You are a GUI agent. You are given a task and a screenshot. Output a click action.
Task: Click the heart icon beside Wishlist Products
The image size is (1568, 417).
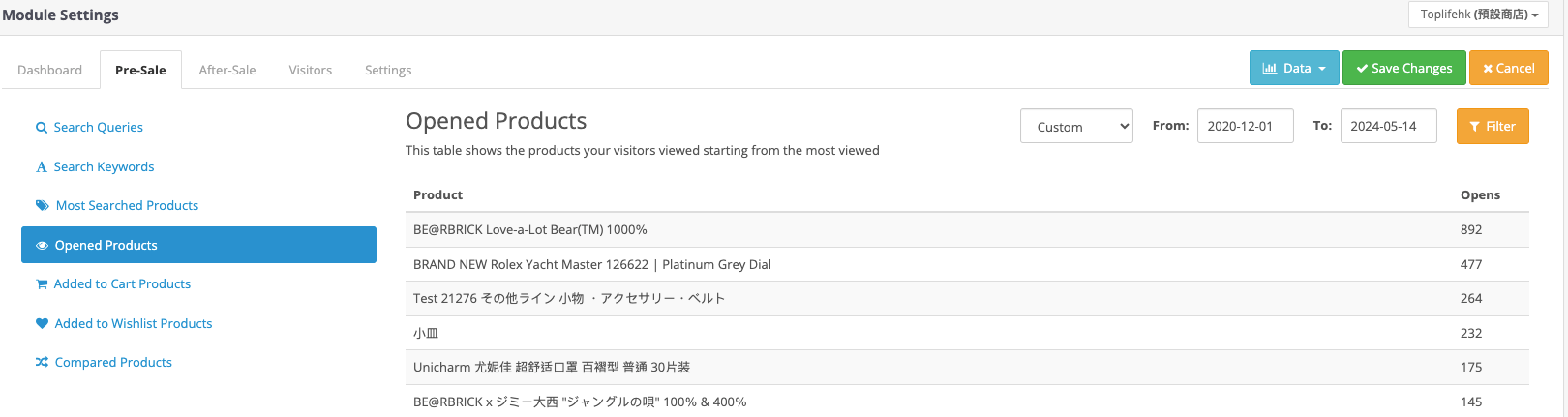(x=42, y=324)
